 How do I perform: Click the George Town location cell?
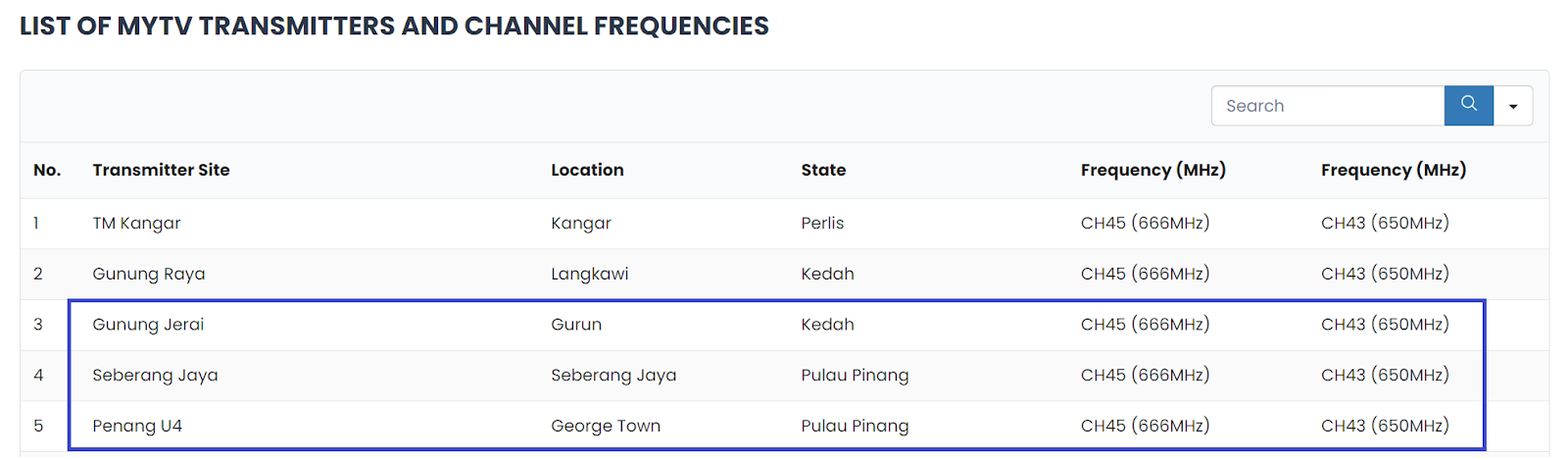tap(606, 426)
